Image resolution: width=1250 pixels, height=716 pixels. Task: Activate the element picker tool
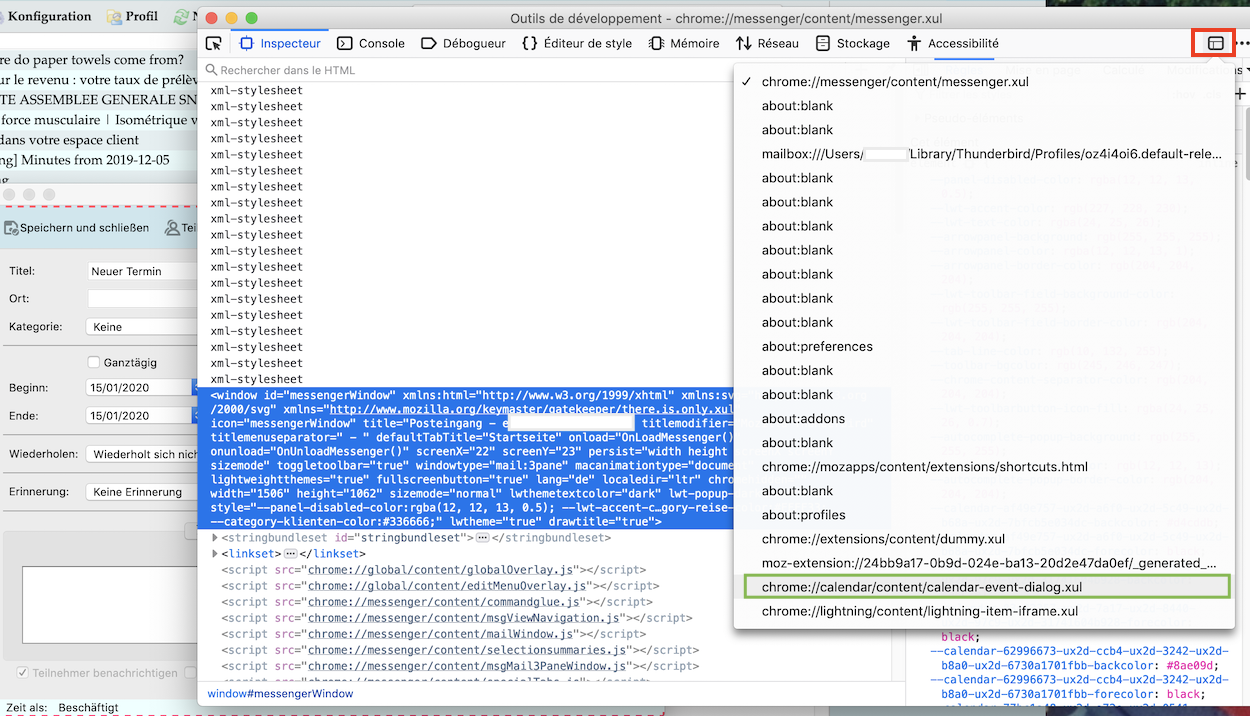pos(214,43)
